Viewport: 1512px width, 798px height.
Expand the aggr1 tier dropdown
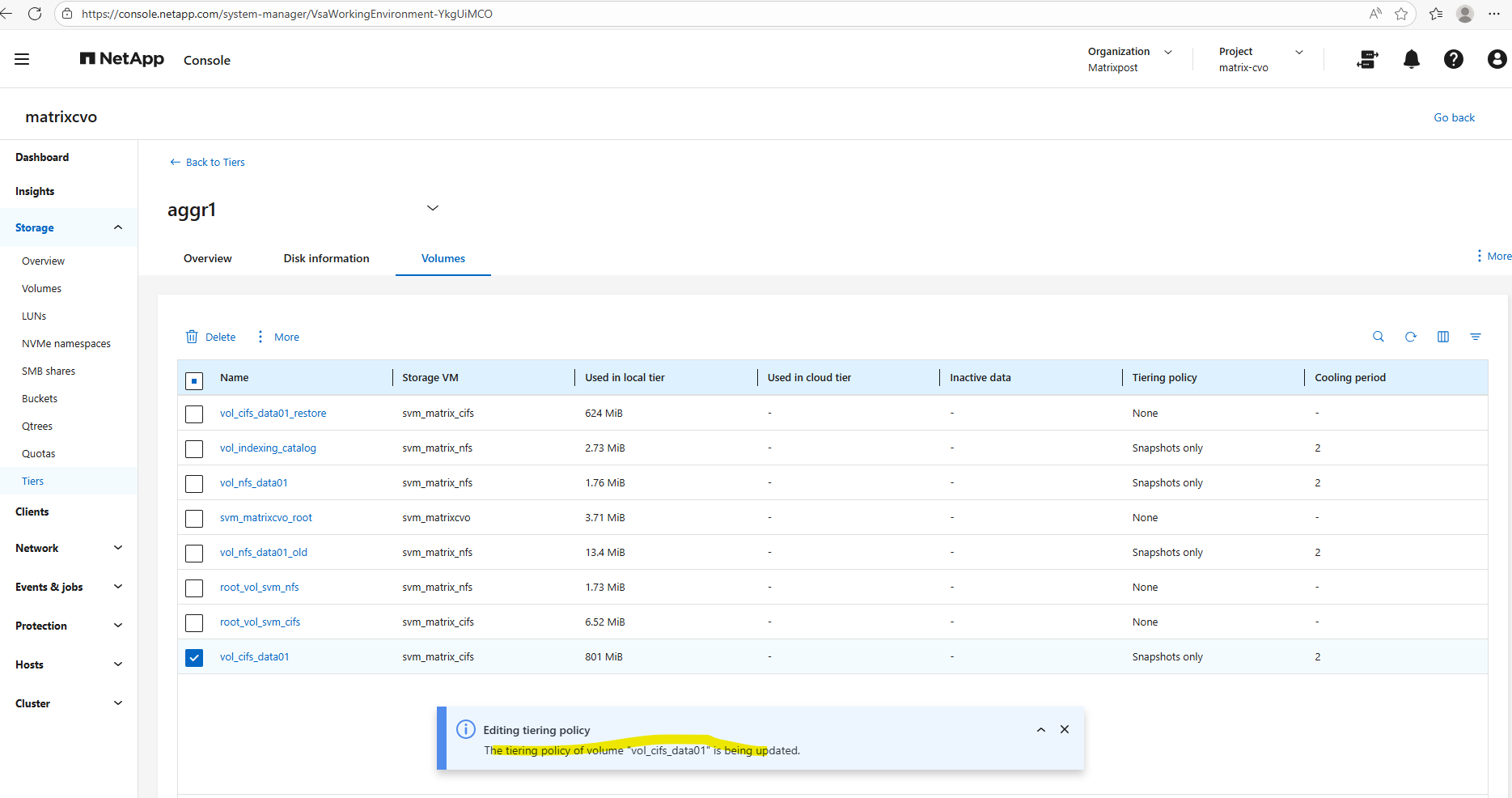pyautogui.click(x=433, y=208)
